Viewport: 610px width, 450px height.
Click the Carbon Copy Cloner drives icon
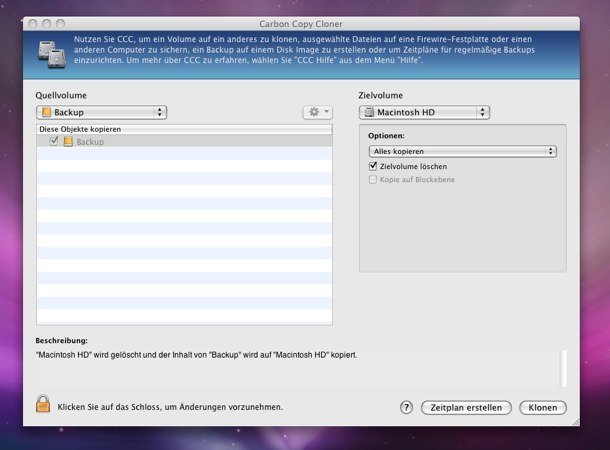click(52, 54)
